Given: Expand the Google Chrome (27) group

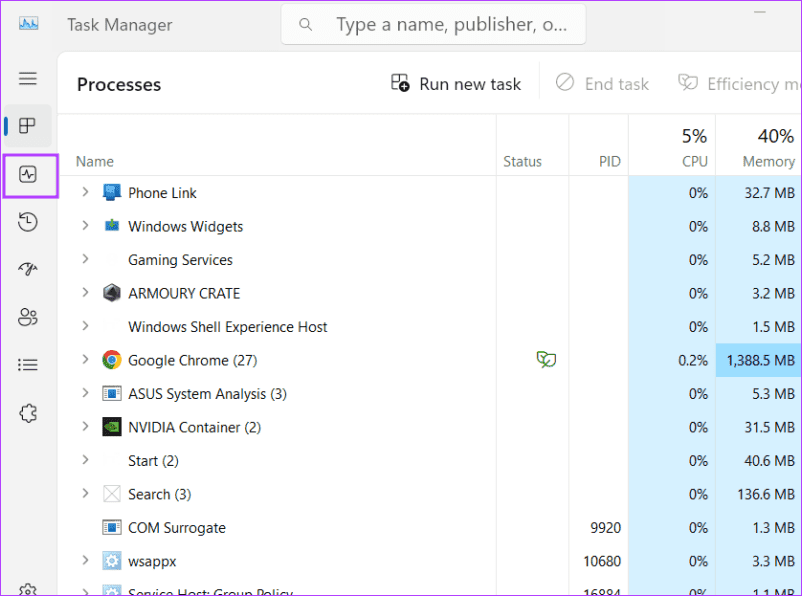Looking at the screenshot, I should (x=85, y=360).
